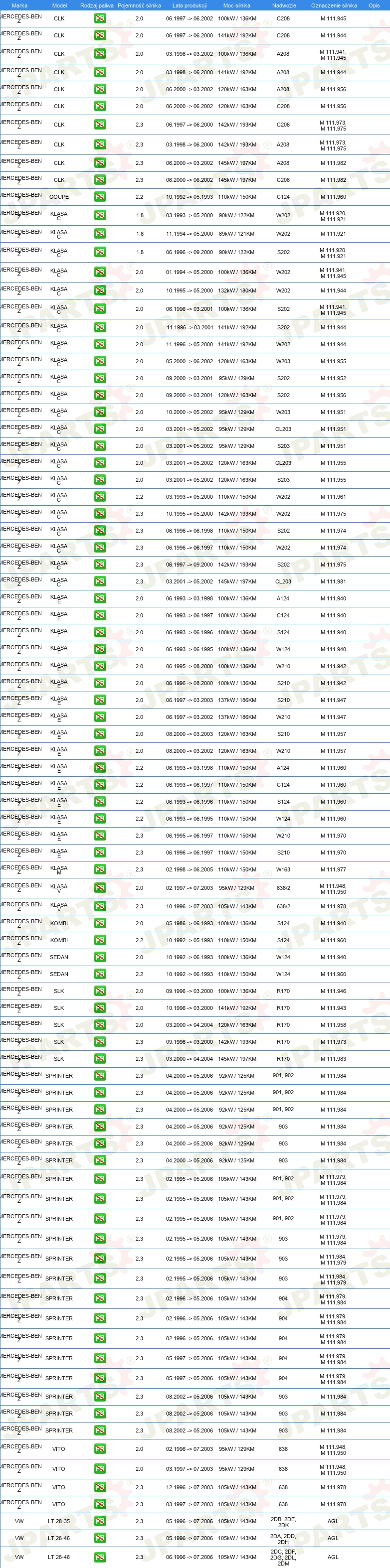
Task: Click the fuel icon in SLK M 111.983 row
Action: coord(100,1058)
